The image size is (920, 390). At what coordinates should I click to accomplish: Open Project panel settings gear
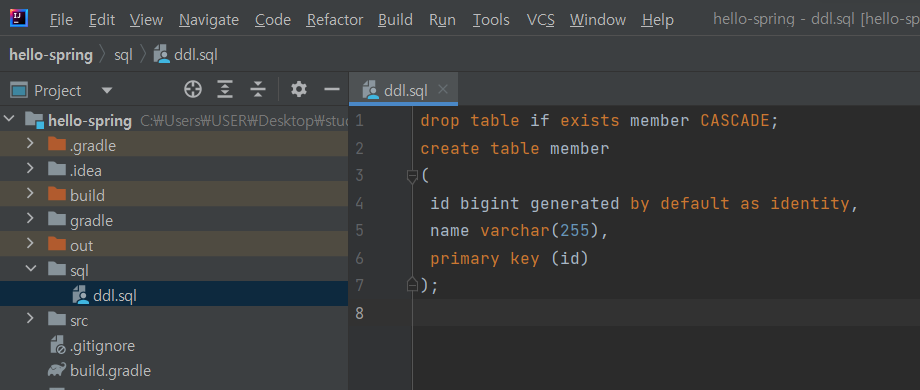(x=299, y=90)
